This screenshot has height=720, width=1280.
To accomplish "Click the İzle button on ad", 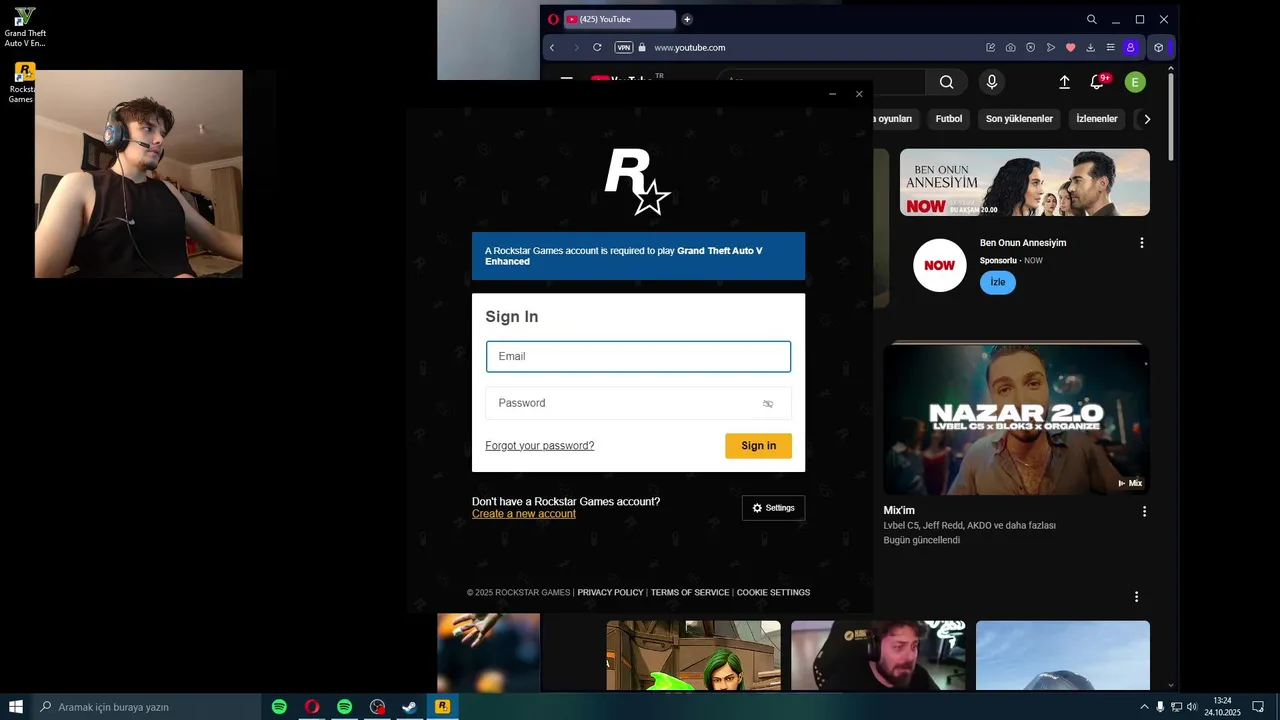I will pos(998,282).
